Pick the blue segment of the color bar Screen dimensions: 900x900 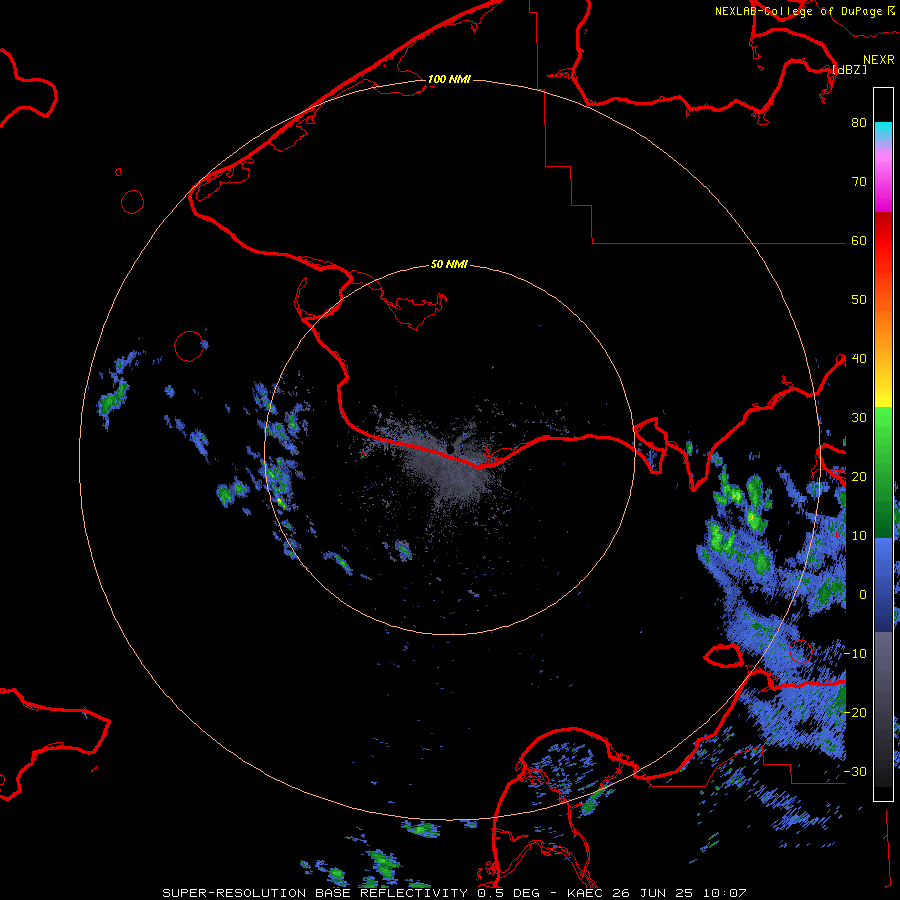(883, 585)
